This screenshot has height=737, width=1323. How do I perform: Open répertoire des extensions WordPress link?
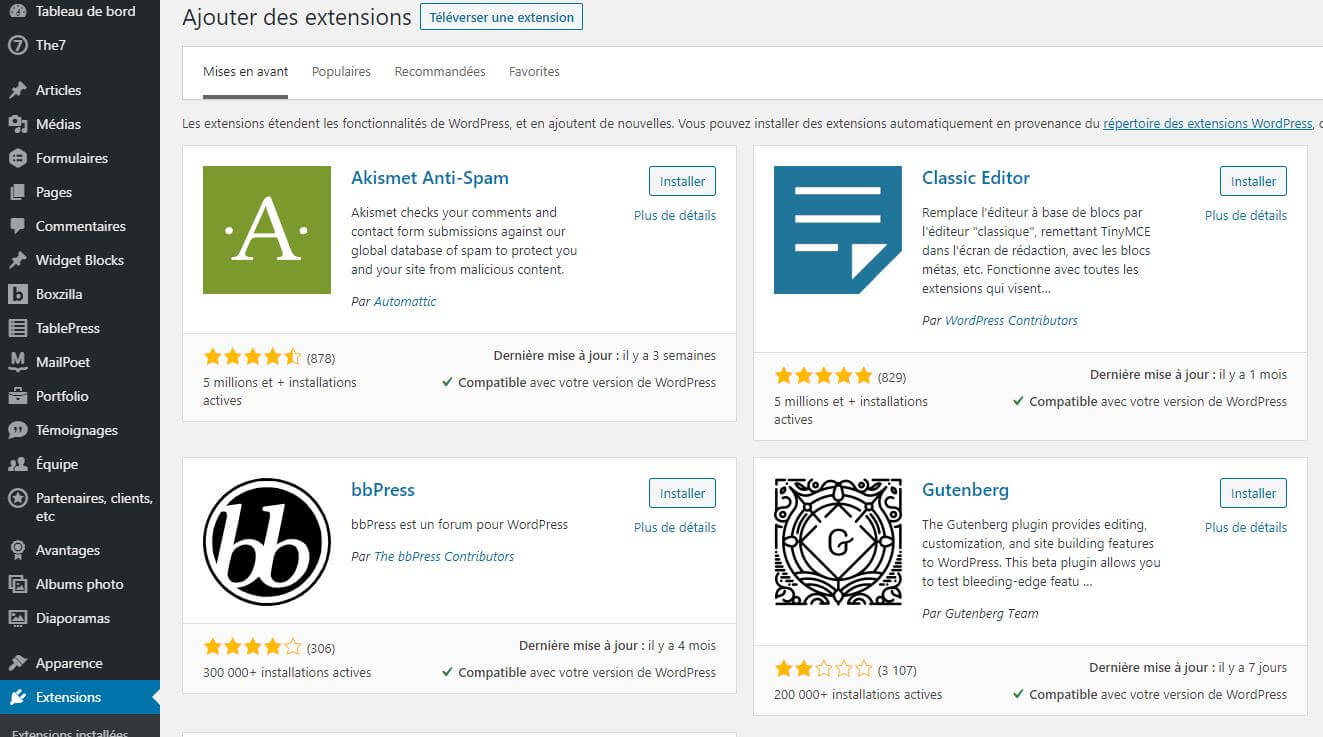(x=1207, y=124)
